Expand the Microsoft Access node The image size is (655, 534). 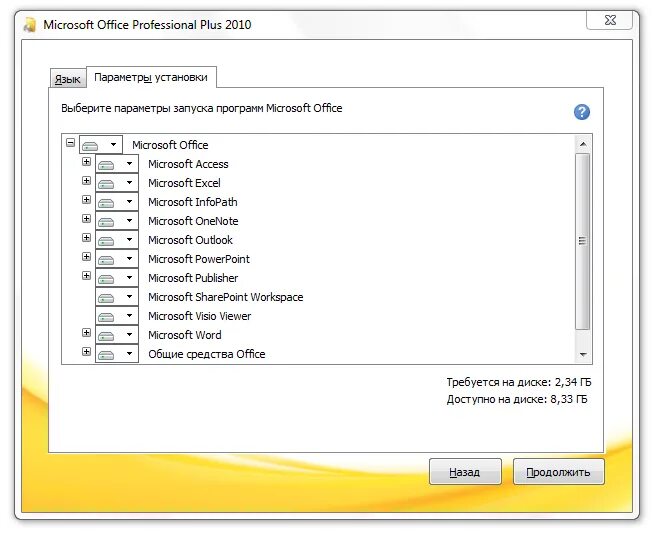86,161
